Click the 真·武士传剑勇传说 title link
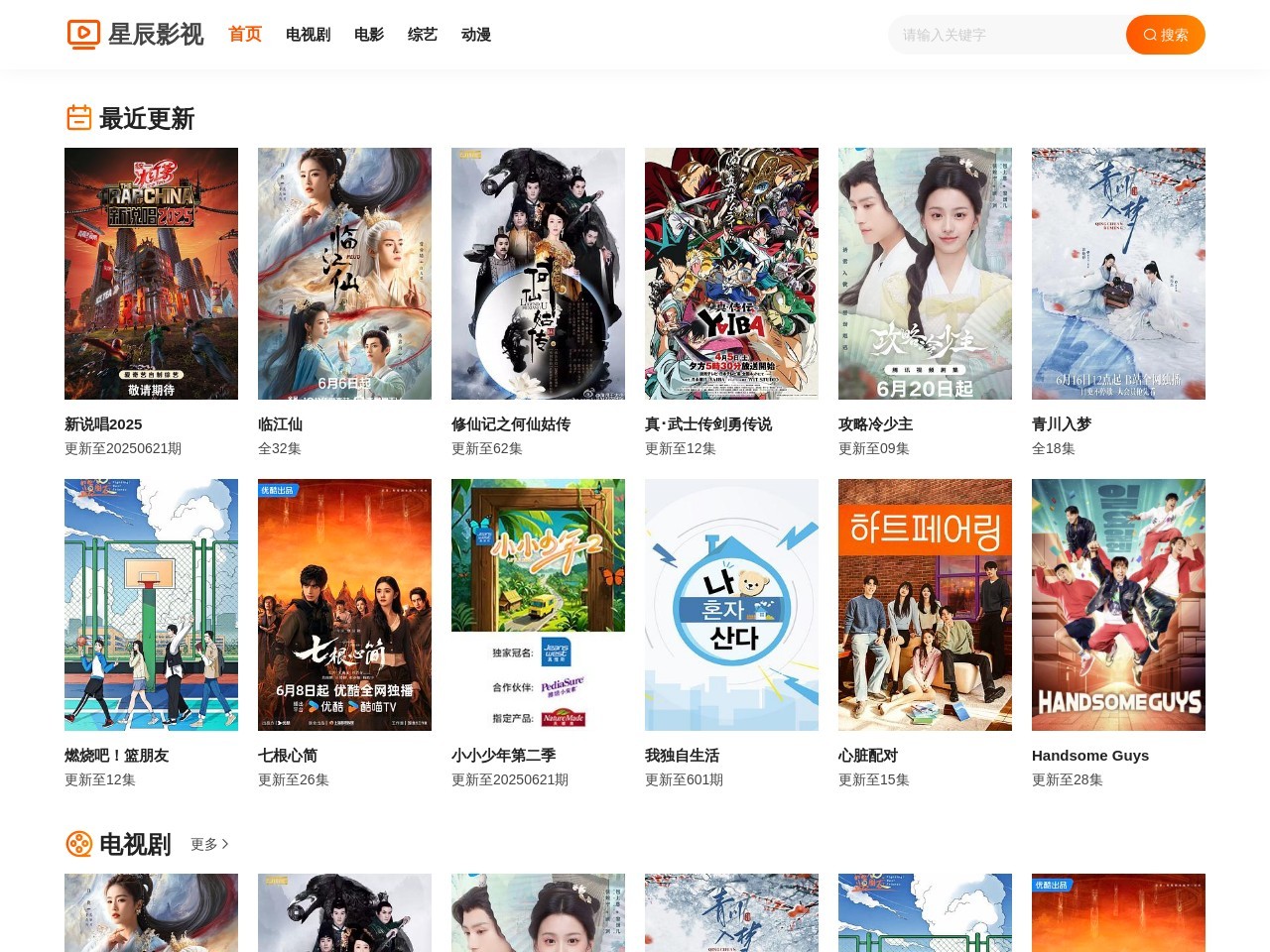Screen dimensions: 1270x952 click(x=708, y=423)
